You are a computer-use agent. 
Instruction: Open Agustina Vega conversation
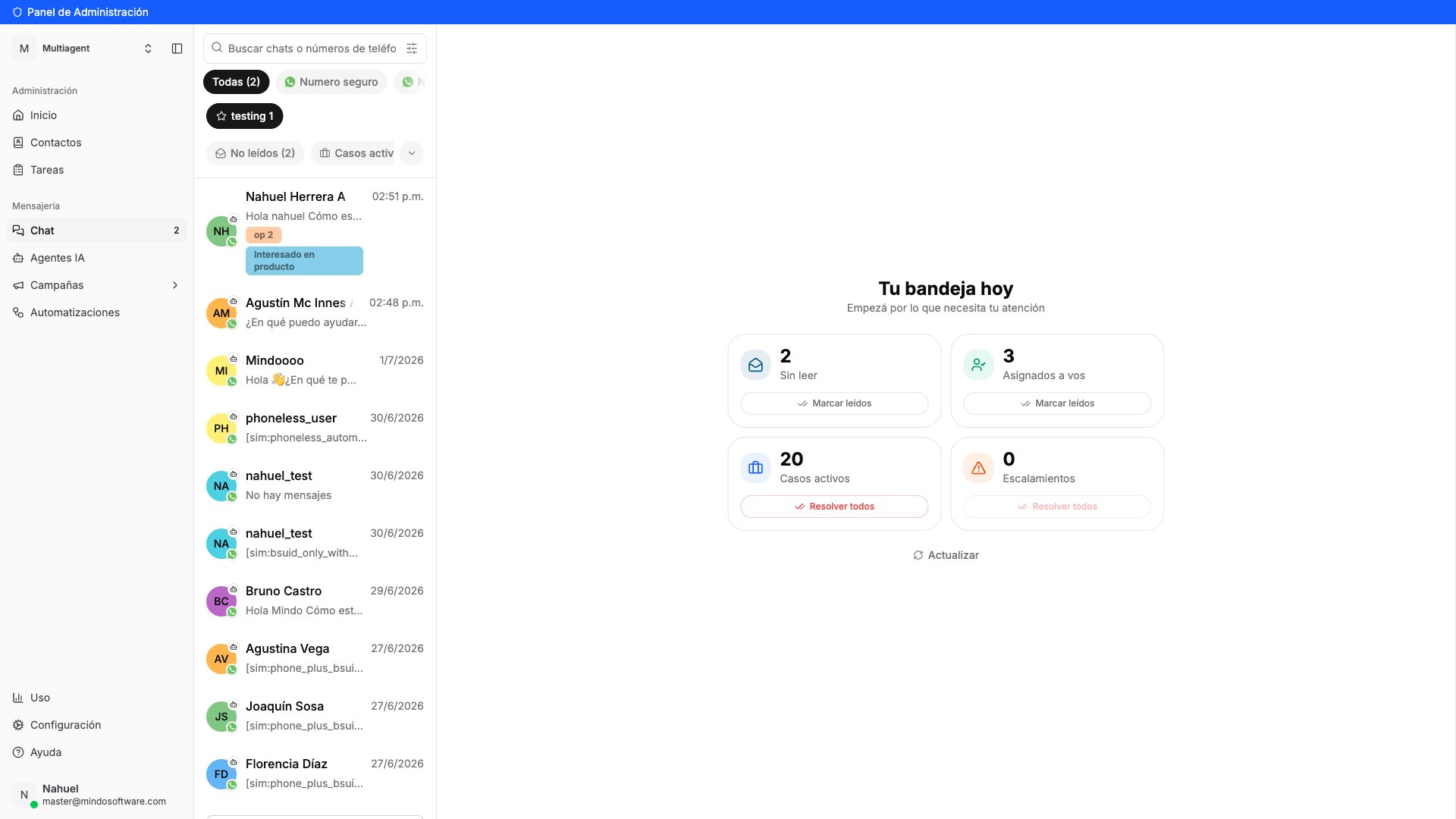pos(315,658)
